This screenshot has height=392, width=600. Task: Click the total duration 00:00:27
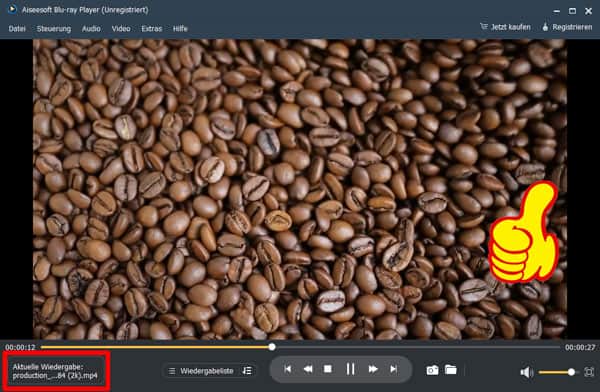tap(580, 348)
